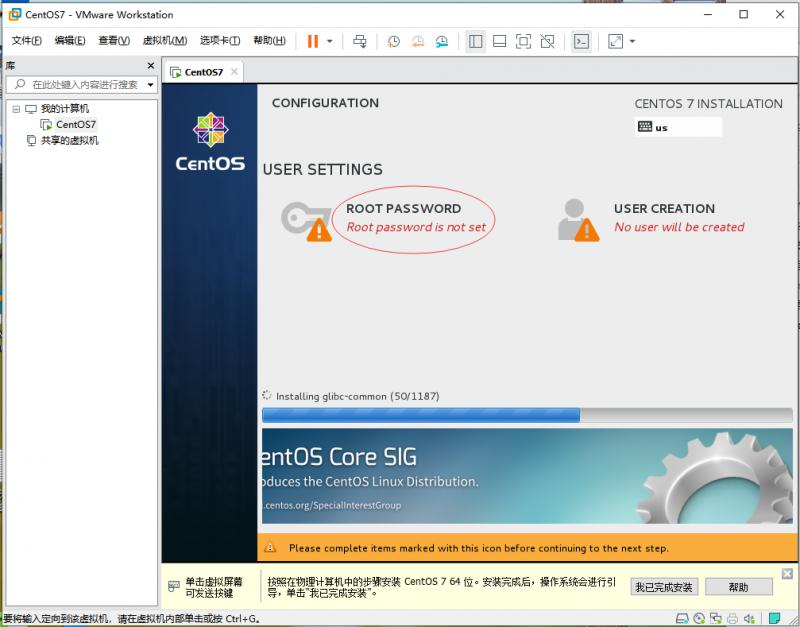The height and width of the screenshot is (627, 800).
Task: Click the hard disk status bar icon
Action: (x=682, y=619)
